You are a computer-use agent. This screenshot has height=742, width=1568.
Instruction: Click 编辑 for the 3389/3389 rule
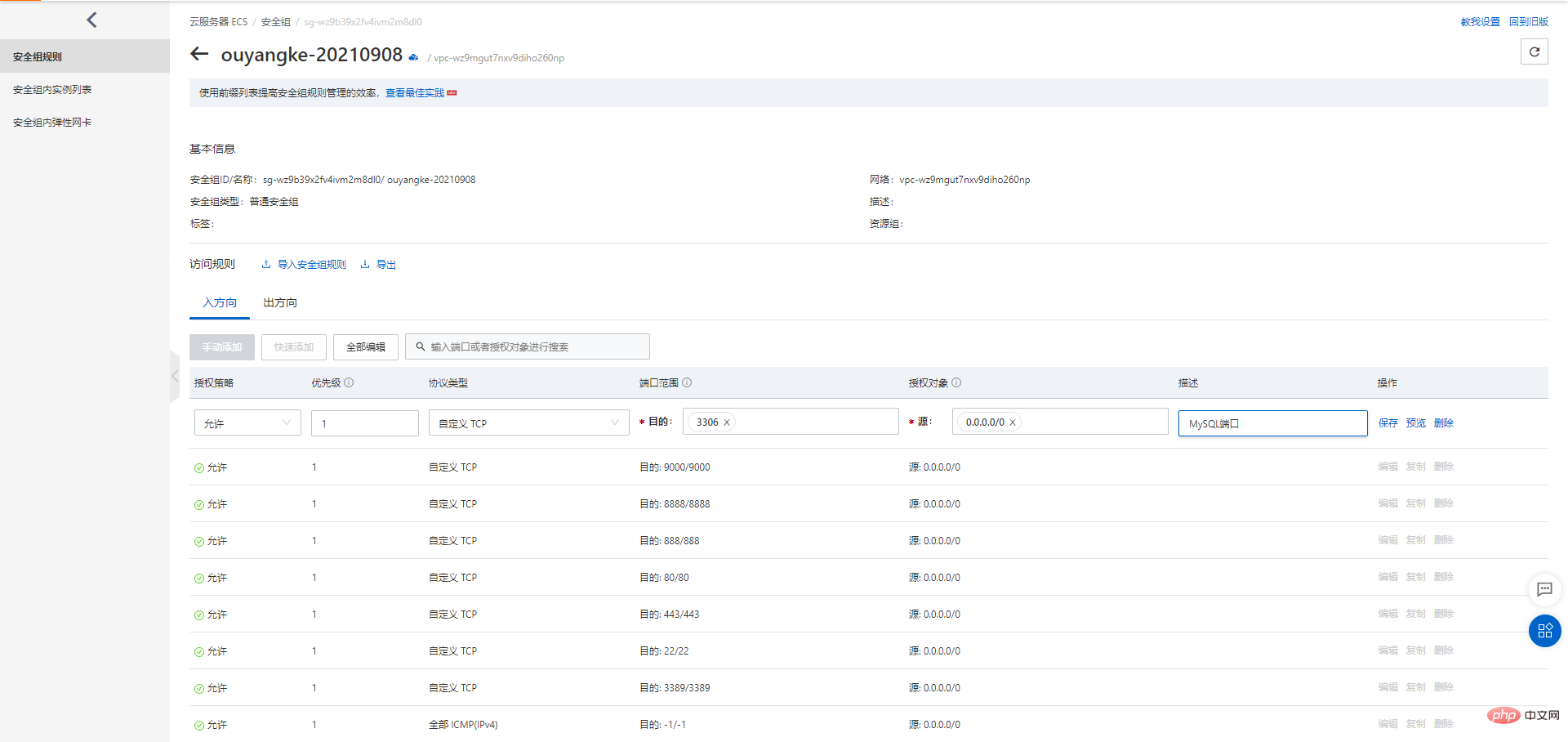point(1388,687)
